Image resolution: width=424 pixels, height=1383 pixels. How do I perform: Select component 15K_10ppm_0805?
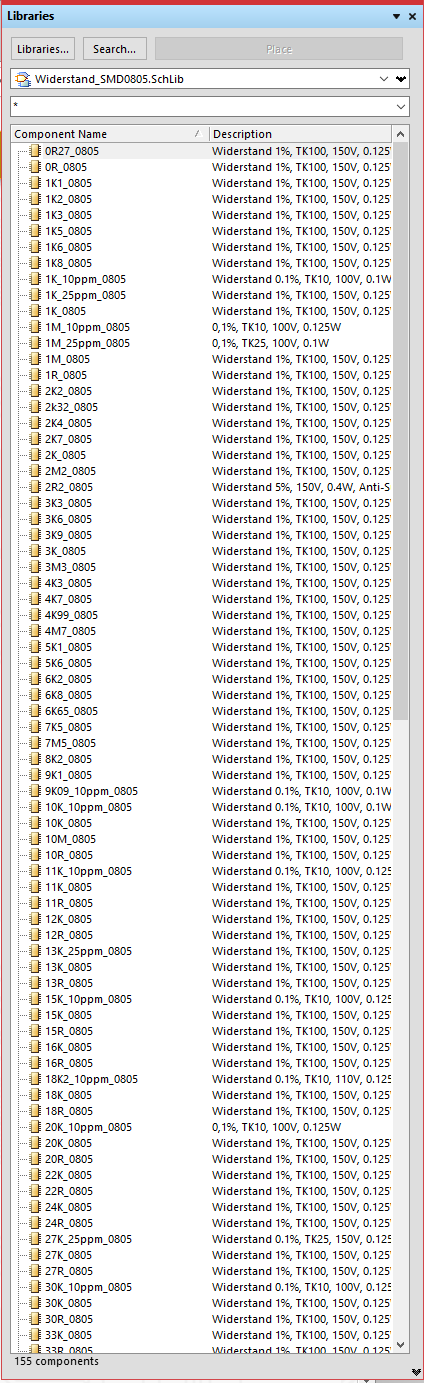click(88, 999)
